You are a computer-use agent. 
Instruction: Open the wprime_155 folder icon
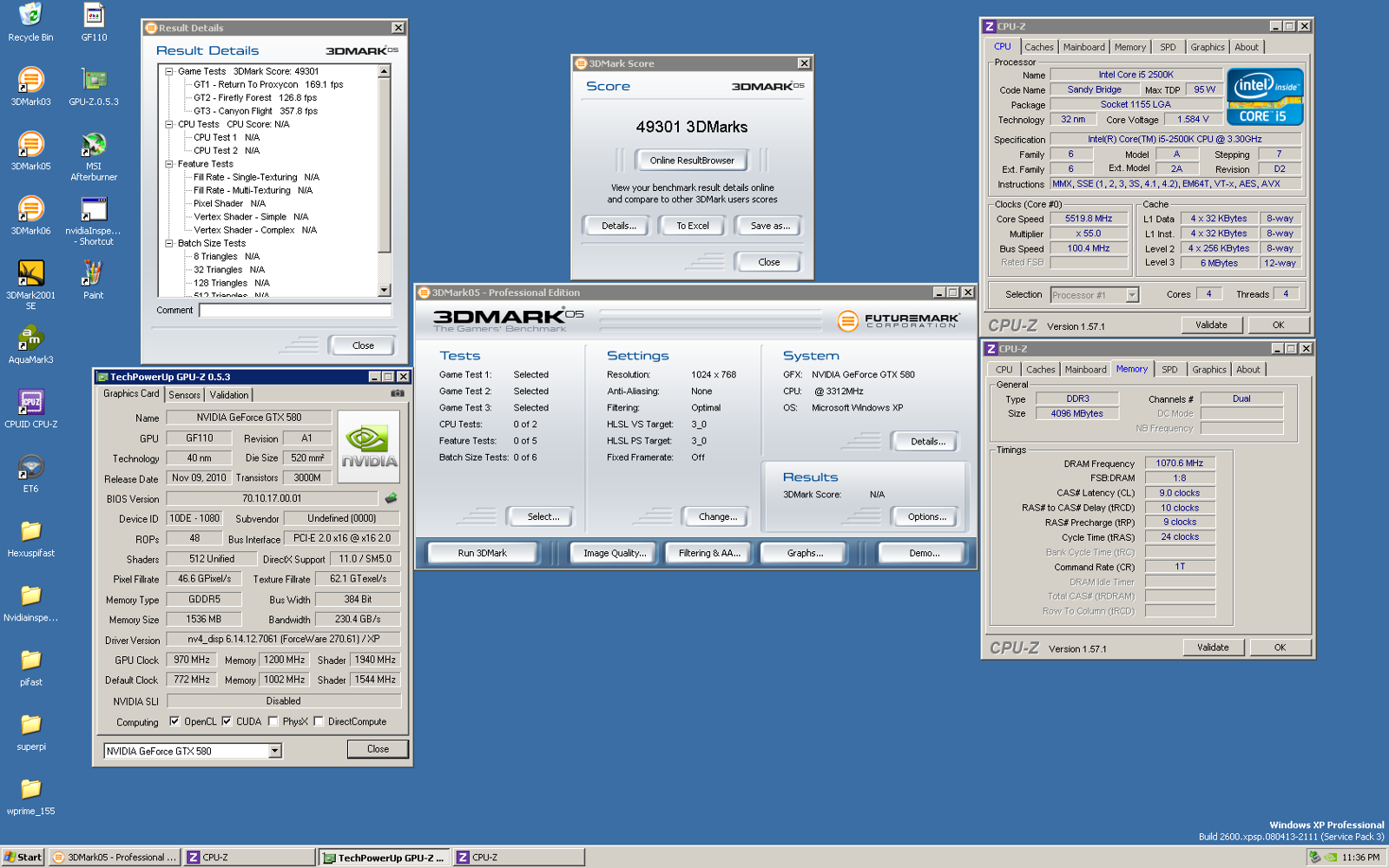[30, 797]
